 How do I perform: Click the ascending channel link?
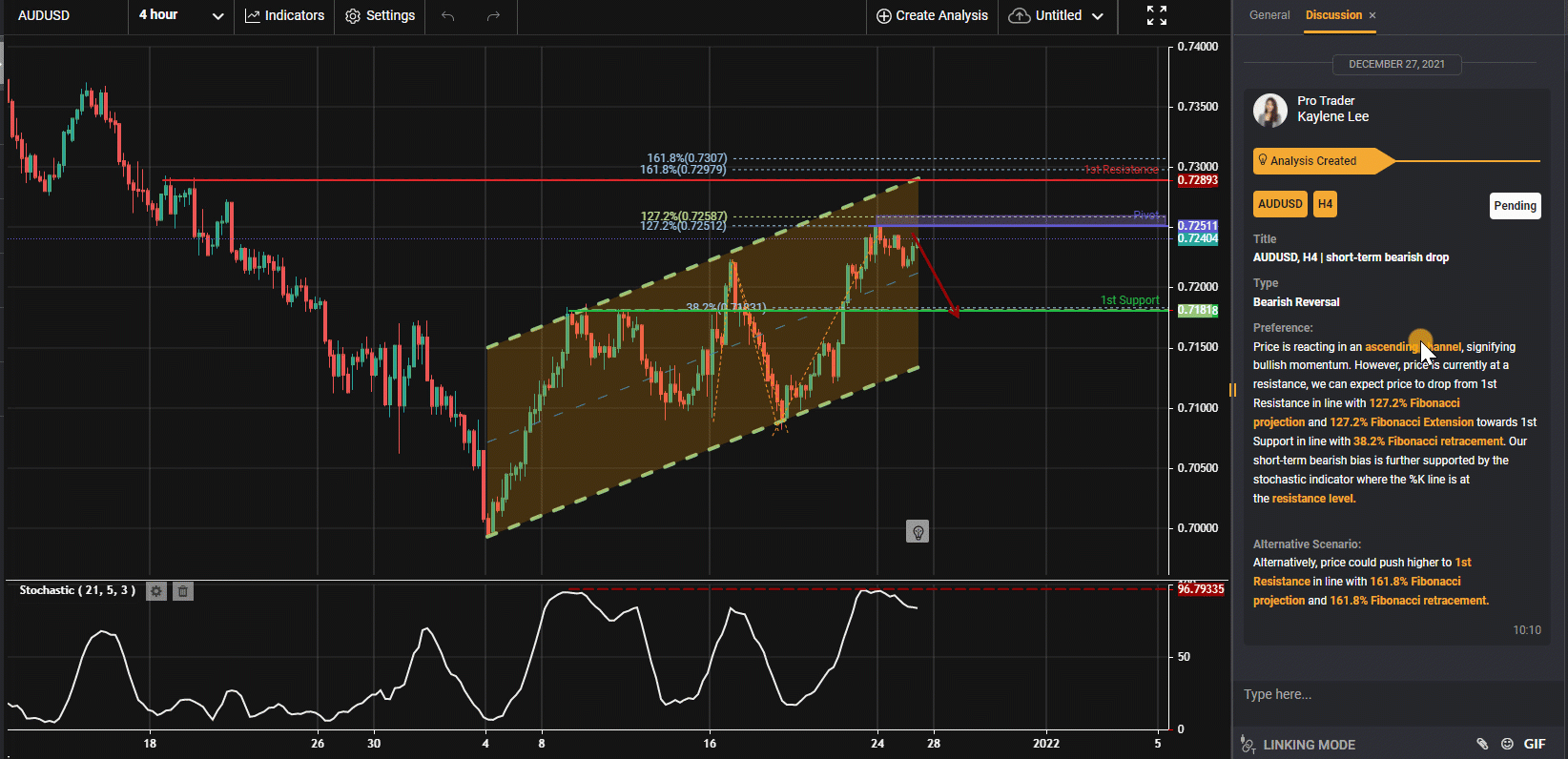pos(1413,347)
